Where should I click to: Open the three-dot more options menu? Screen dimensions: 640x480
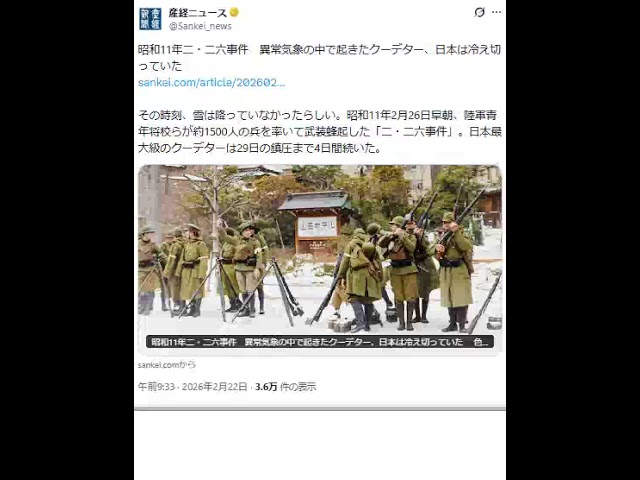pyautogui.click(x=496, y=12)
